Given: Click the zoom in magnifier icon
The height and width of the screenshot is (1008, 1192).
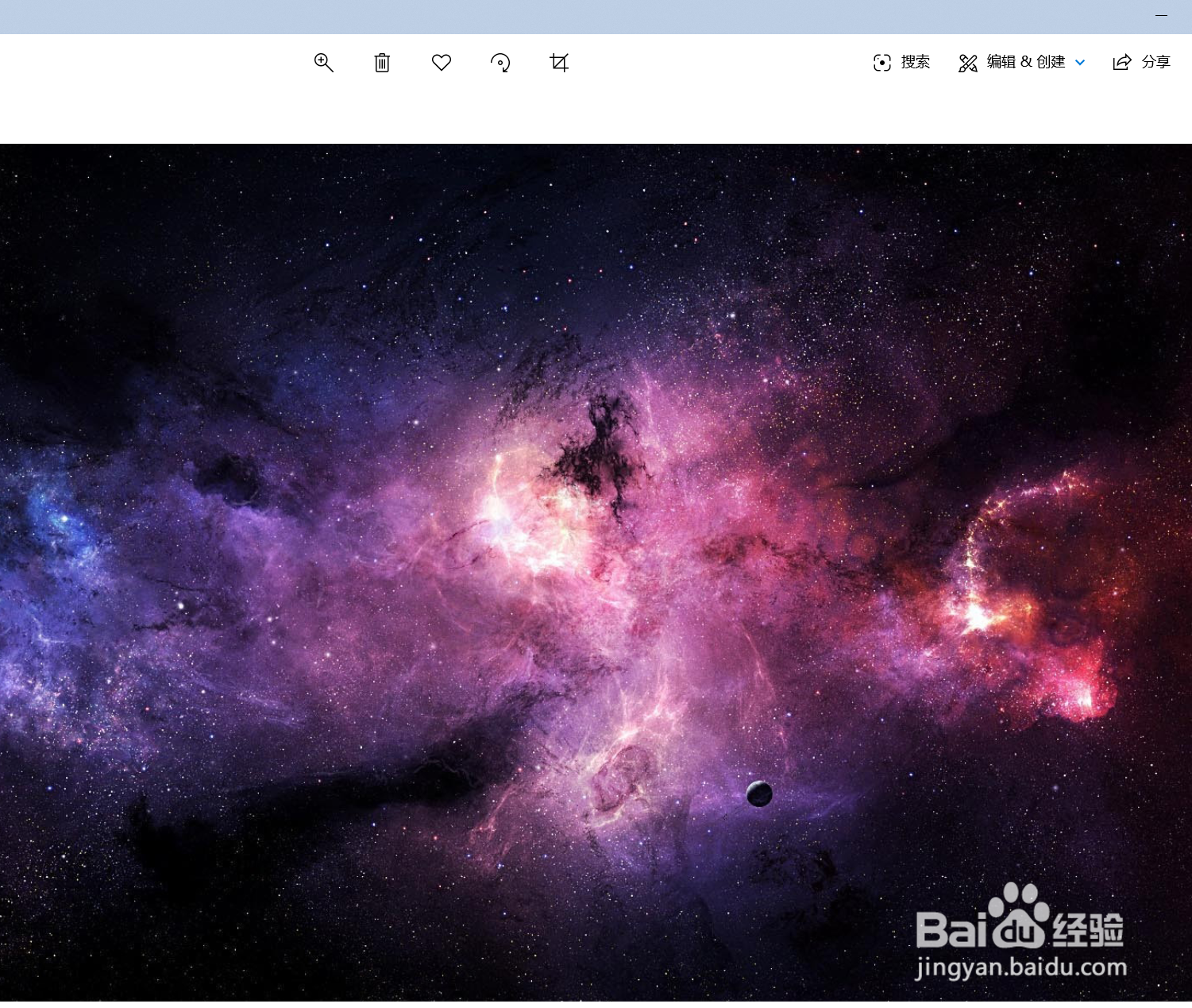Looking at the screenshot, I should (323, 63).
